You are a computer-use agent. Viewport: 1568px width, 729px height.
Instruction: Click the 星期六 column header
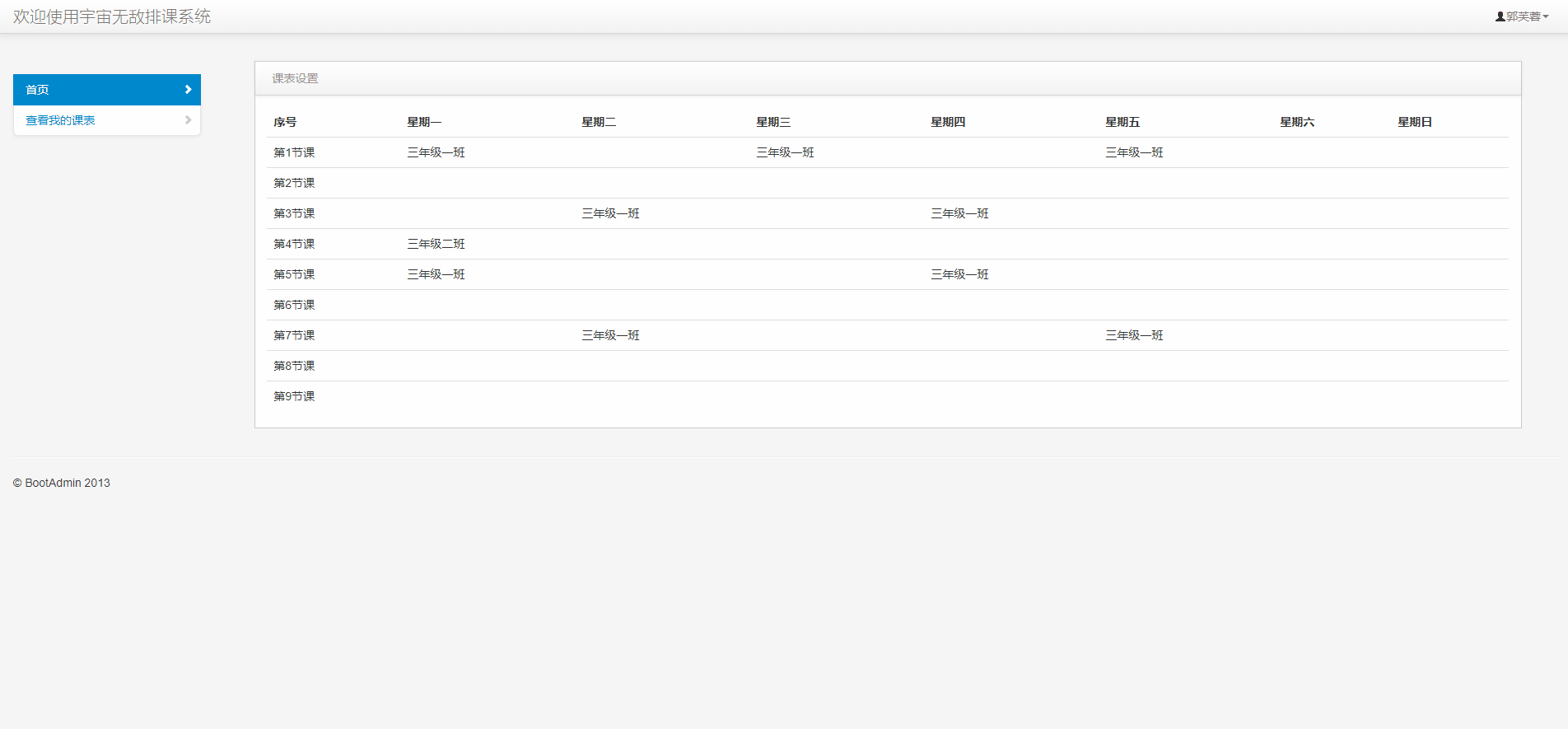tap(1297, 122)
